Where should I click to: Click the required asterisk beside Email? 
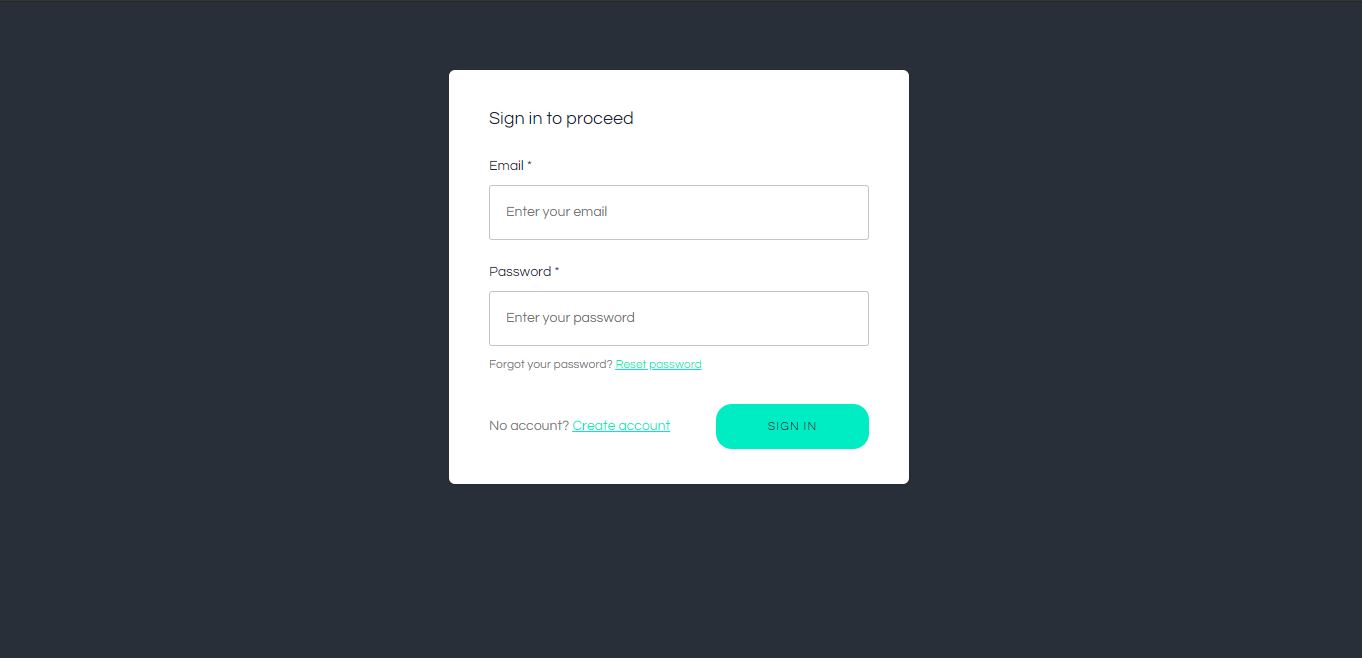tap(530, 165)
